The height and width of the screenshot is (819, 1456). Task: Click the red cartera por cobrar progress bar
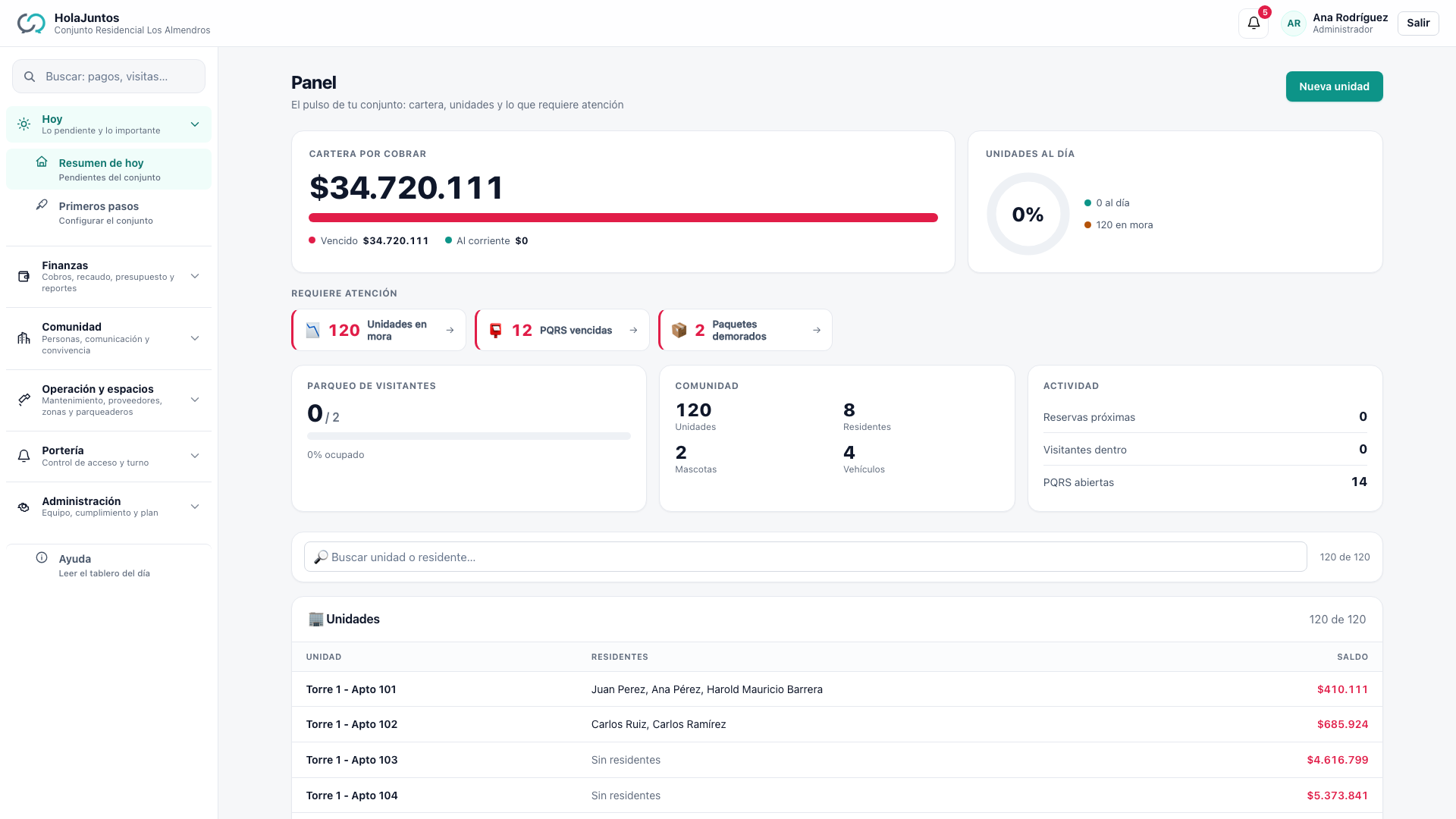(623, 218)
